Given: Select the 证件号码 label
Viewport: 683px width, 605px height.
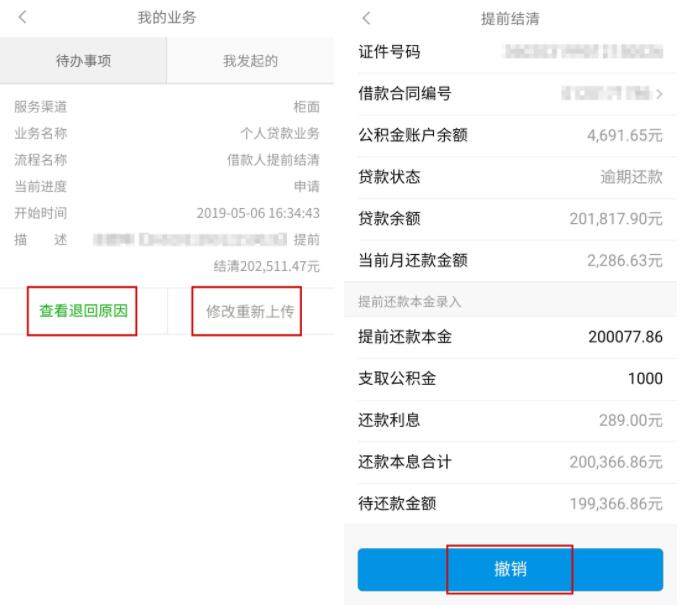Looking at the screenshot, I should (389, 52).
